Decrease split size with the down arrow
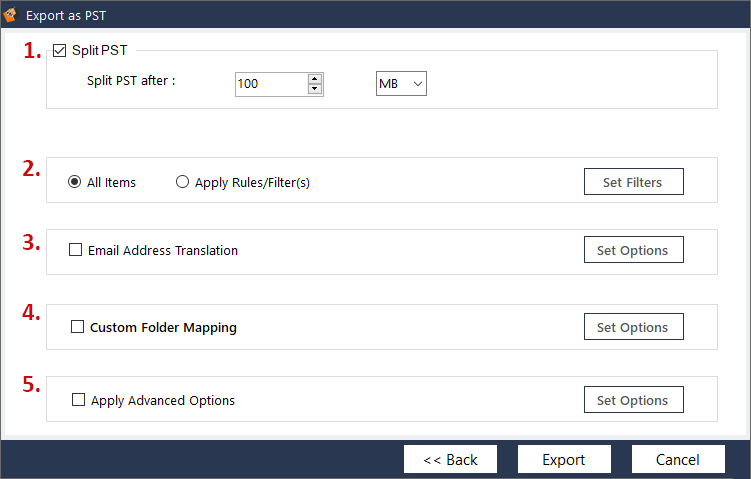The width and height of the screenshot is (751, 479). pos(315,90)
